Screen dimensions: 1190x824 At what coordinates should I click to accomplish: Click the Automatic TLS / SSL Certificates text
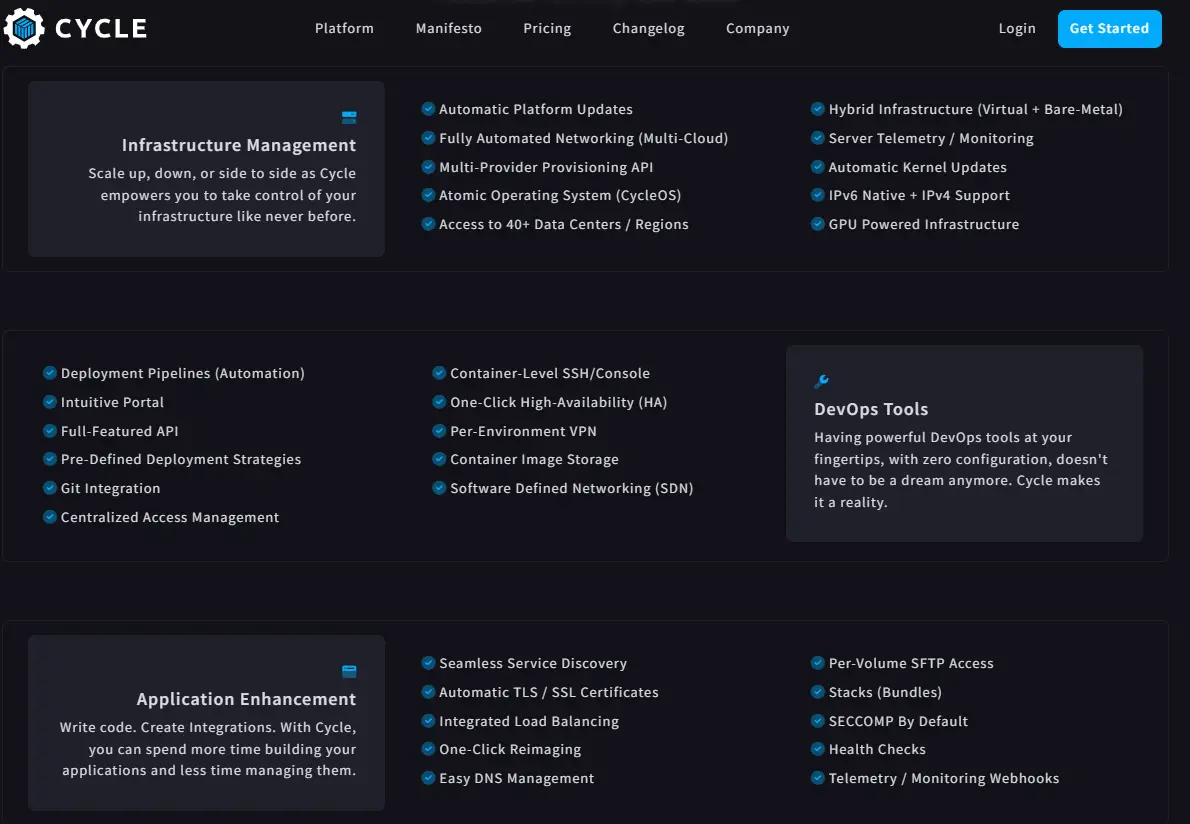549,692
